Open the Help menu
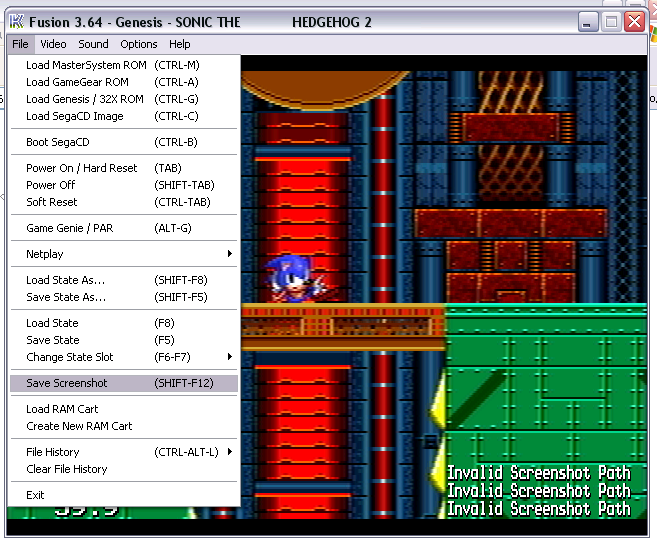Viewport: 657px width, 543px height. (x=179, y=44)
